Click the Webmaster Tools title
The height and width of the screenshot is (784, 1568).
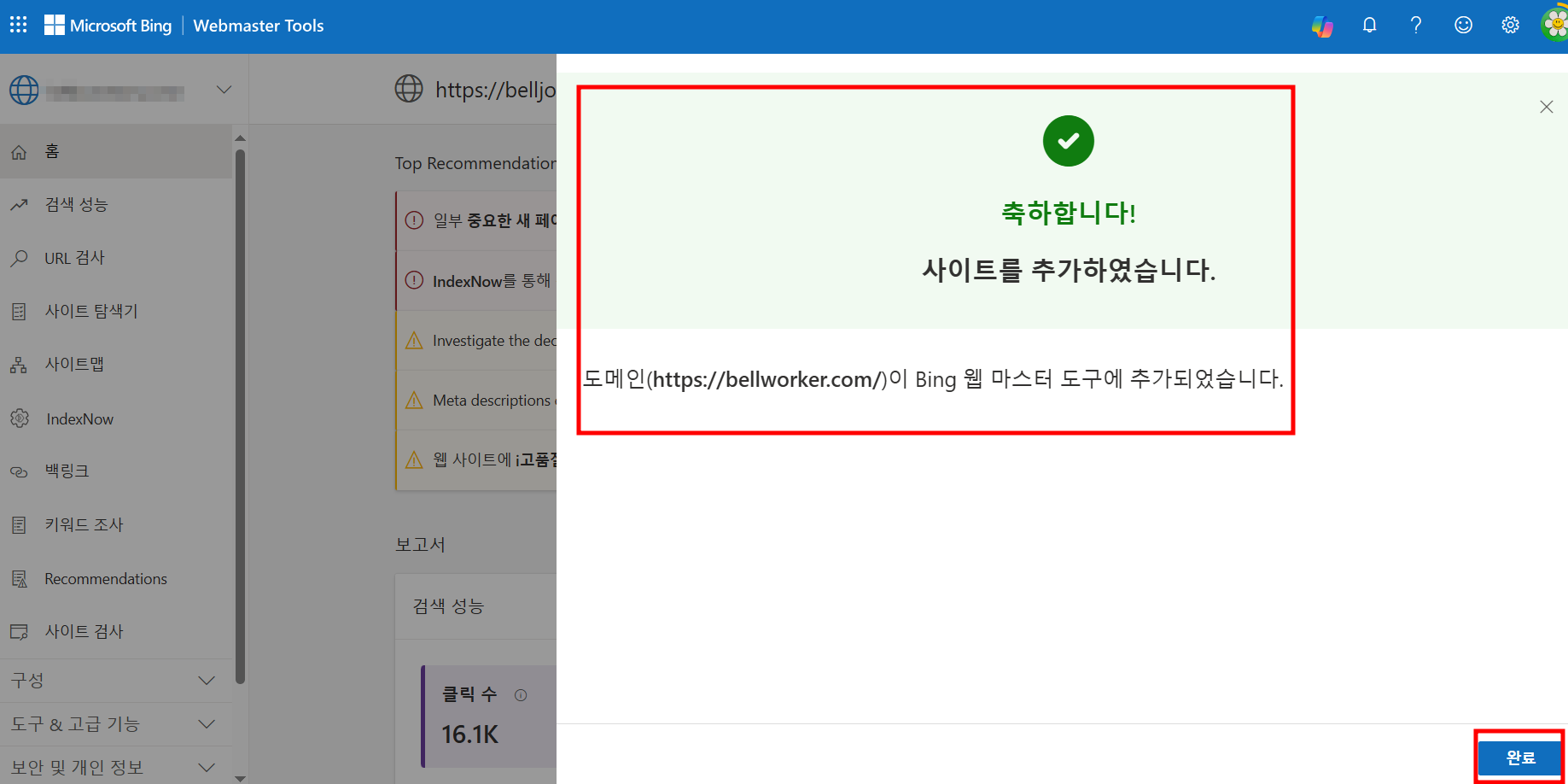click(259, 26)
